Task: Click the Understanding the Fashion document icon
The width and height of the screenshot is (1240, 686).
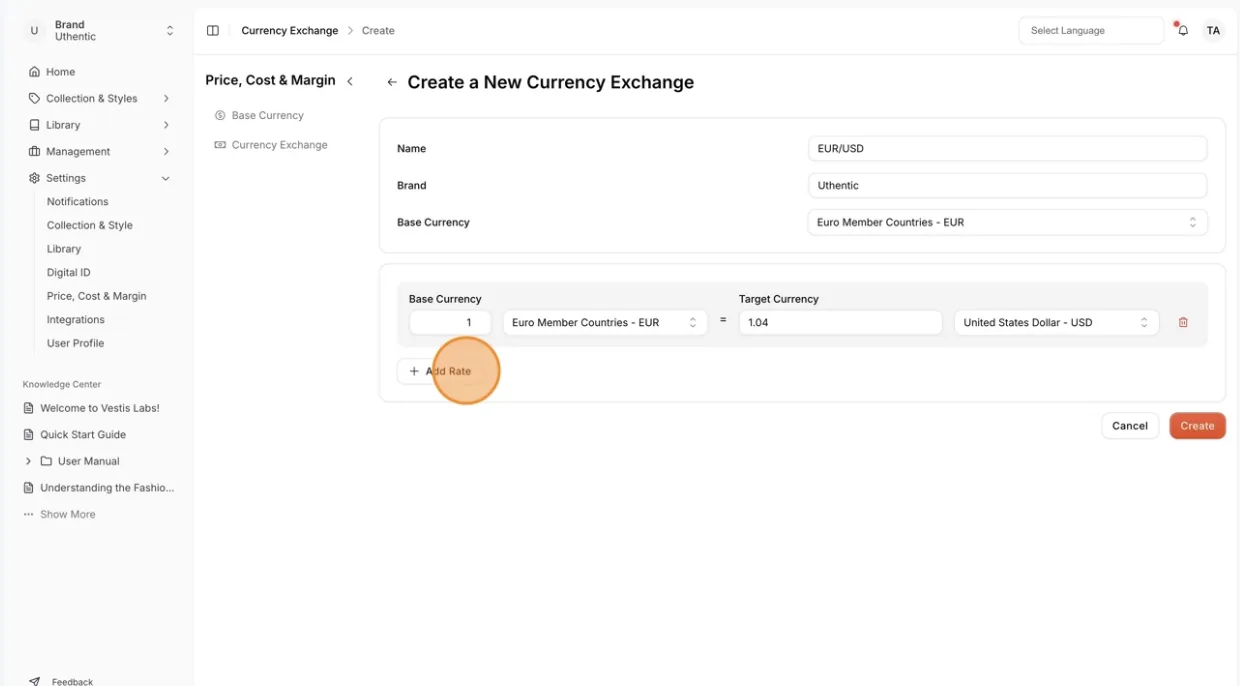Action: point(29,488)
